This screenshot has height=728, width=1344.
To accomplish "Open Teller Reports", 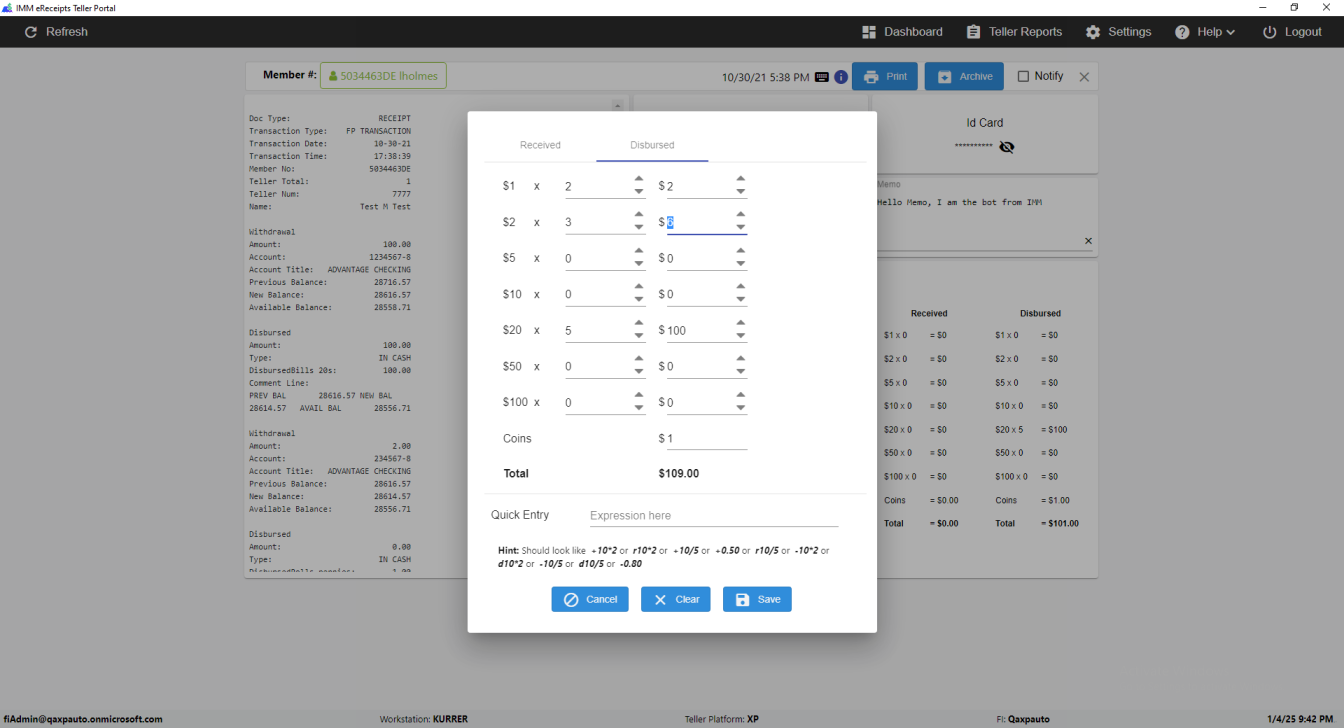I will pyautogui.click(x=1014, y=32).
